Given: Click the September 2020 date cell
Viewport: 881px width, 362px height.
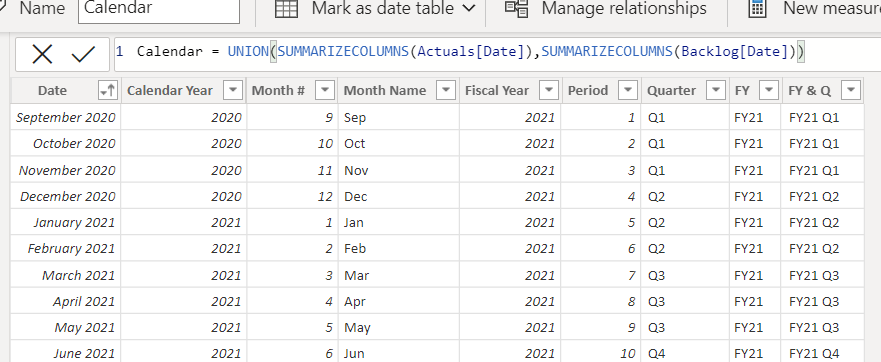Looking at the screenshot, I should (x=66, y=117).
